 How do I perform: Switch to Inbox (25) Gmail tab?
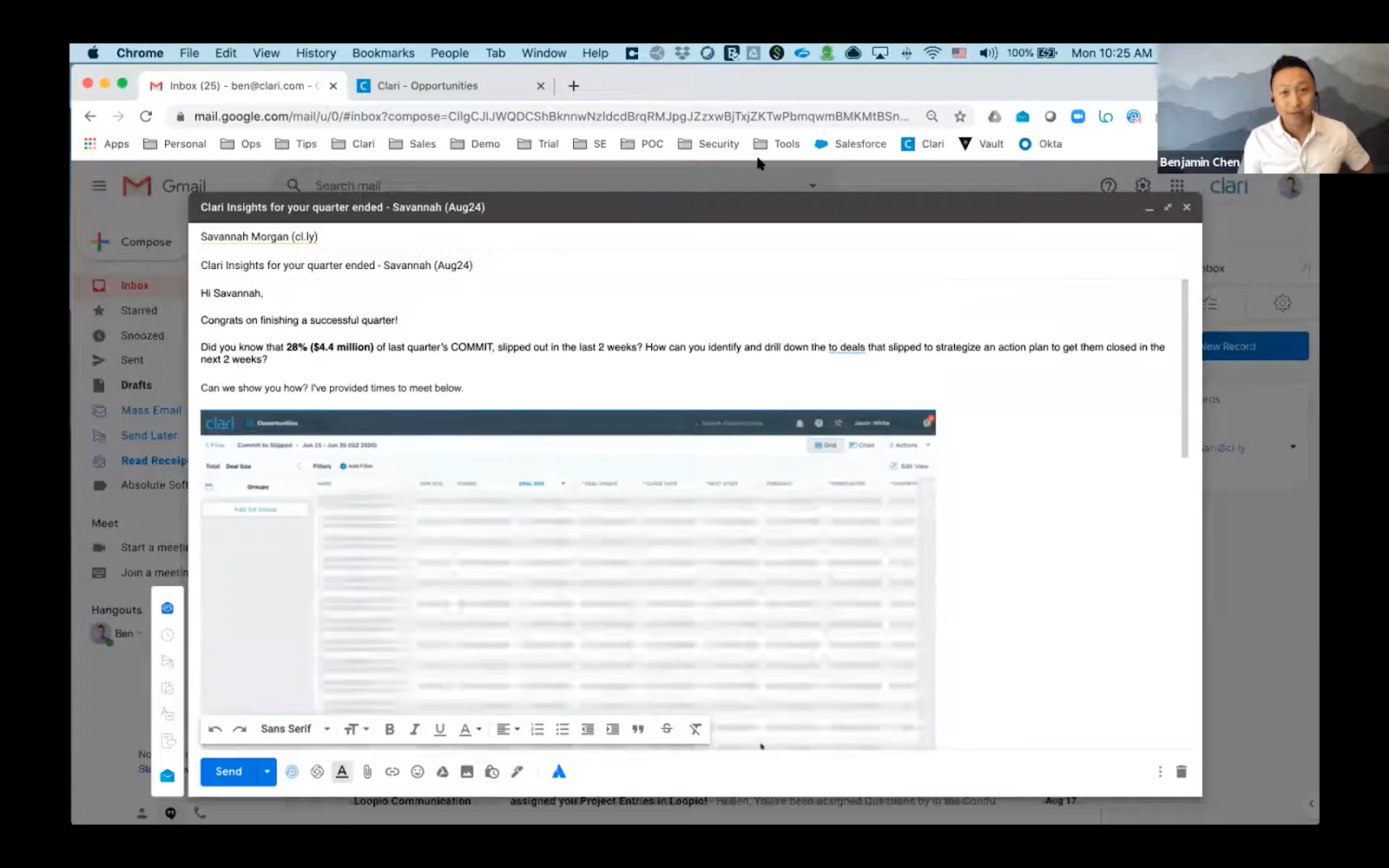[x=243, y=86]
